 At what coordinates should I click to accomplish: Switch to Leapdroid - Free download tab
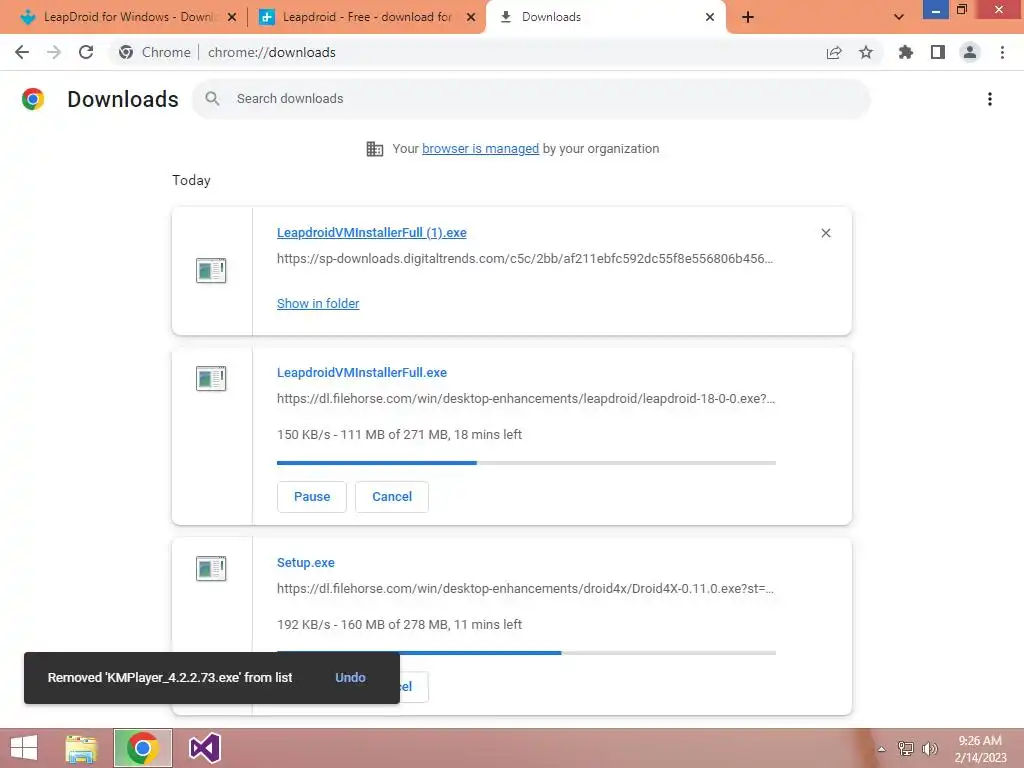367,17
